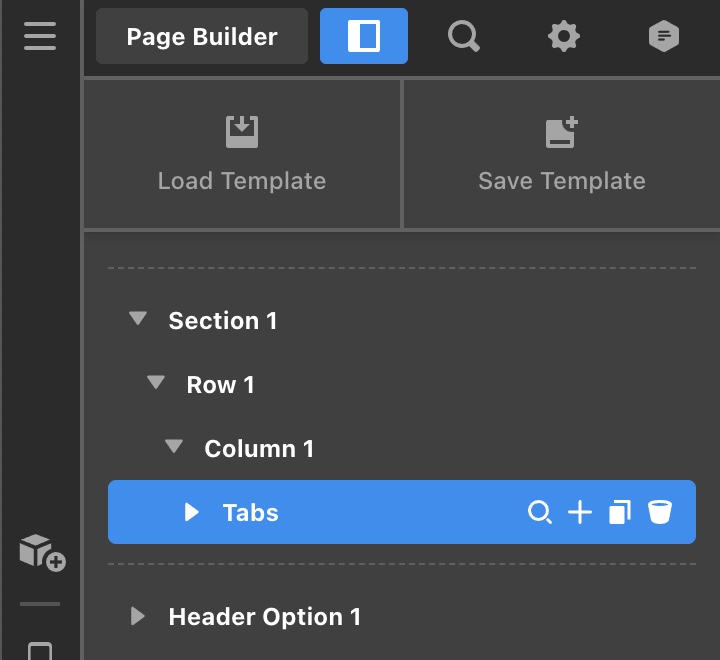Open the hamburger menu in the sidebar
The width and height of the screenshot is (720, 660).
[40, 36]
